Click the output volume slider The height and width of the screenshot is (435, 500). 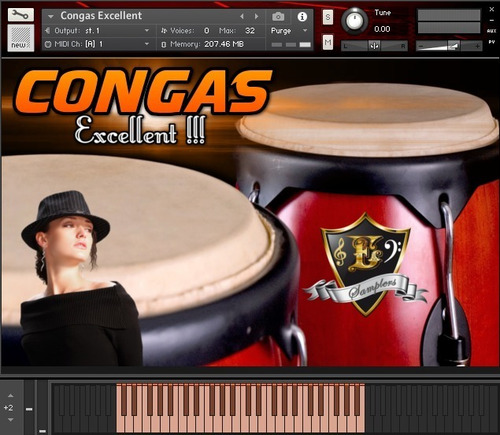(449, 46)
